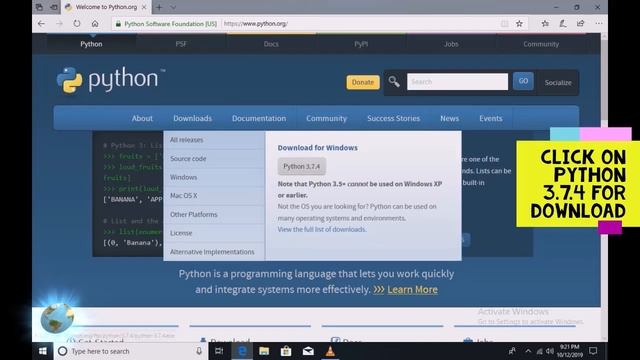This screenshot has width=640, height=360.
Task: Select the PyPI top navigation tab
Action: coord(361,44)
